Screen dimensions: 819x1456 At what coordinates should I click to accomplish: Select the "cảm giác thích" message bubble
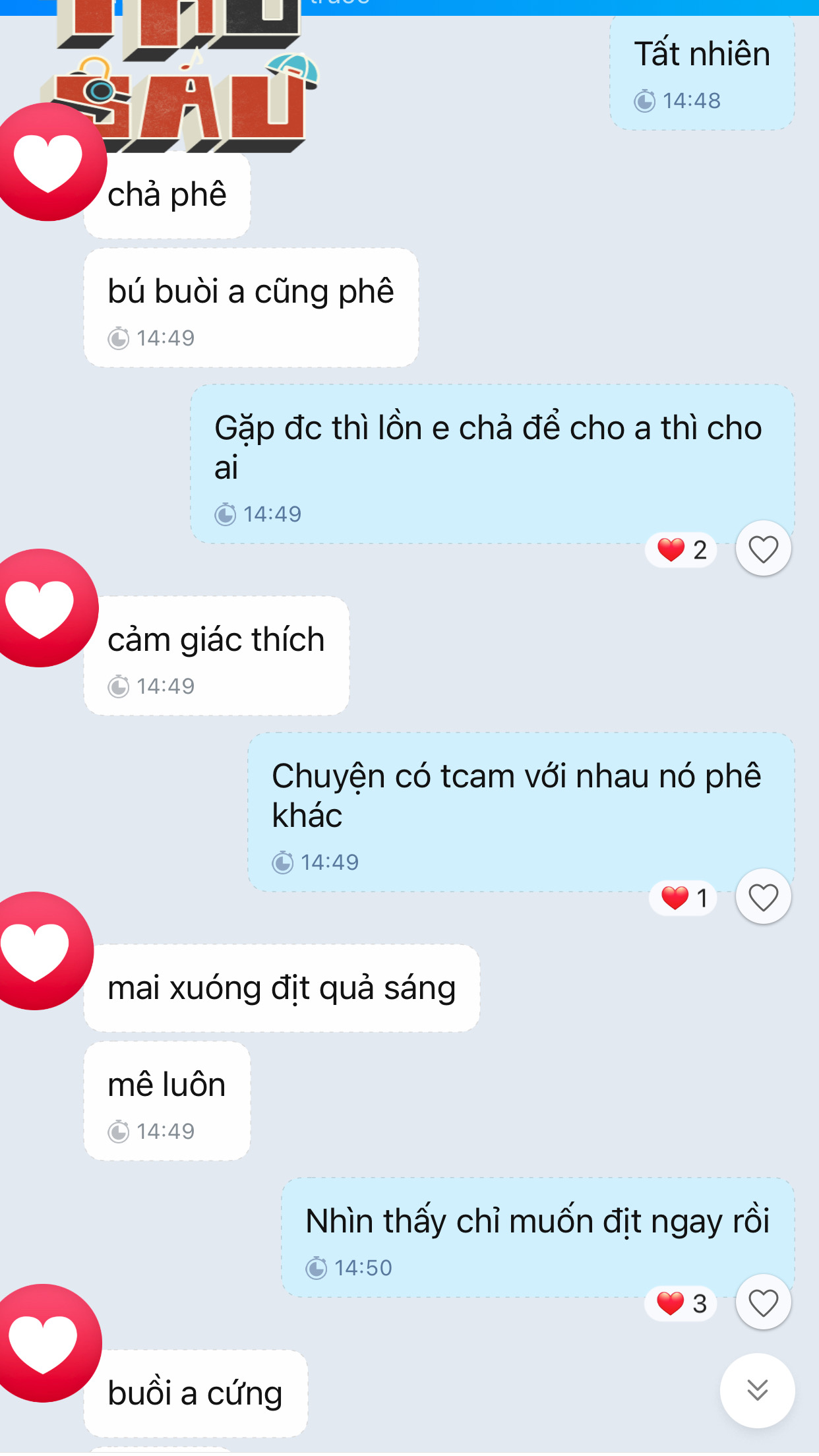click(216, 656)
